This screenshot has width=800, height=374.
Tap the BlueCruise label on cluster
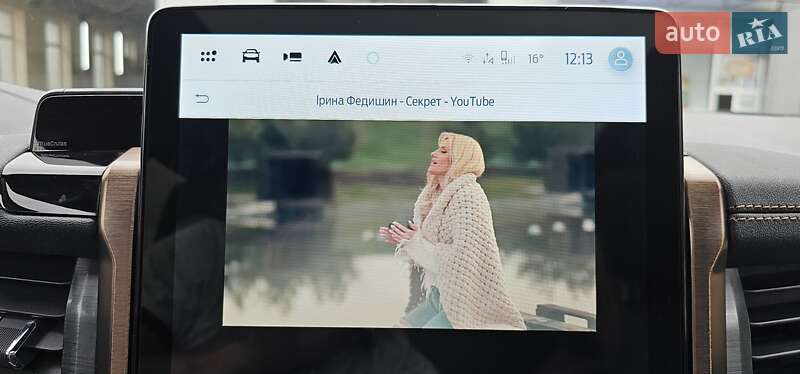coord(52,144)
